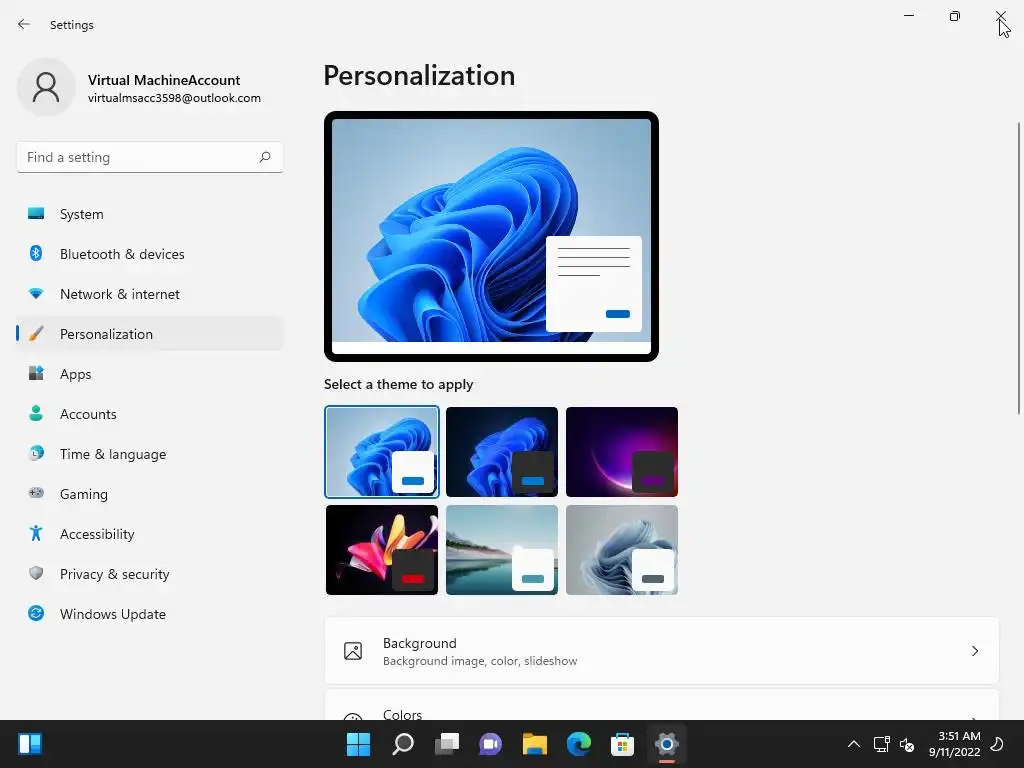Launch Microsoft Edge from taskbar

(579, 744)
